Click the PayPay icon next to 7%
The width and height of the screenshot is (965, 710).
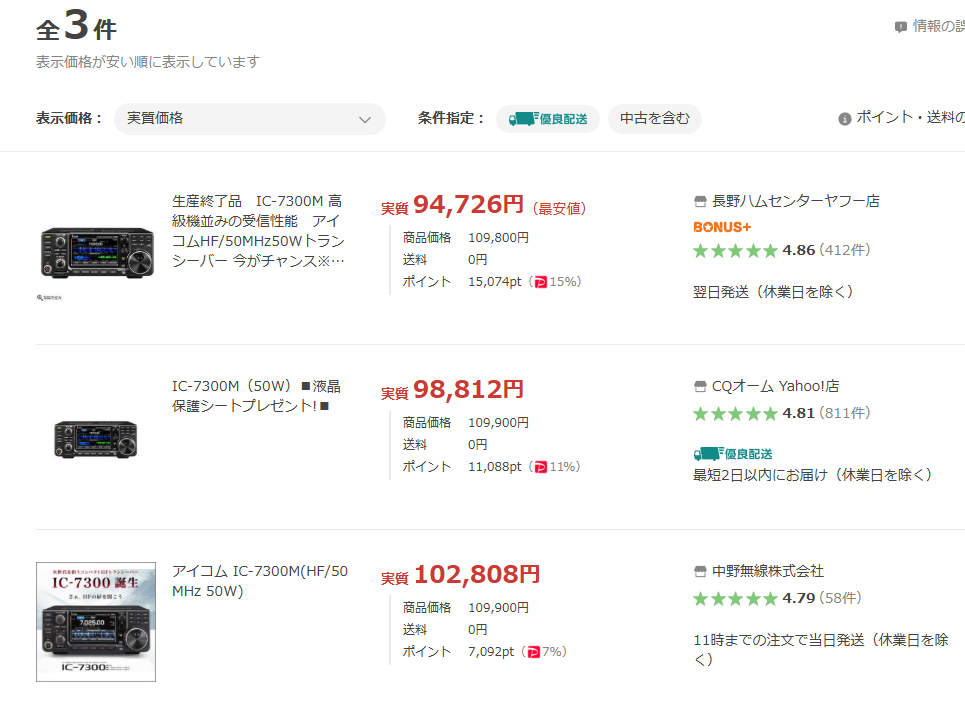point(533,652)
